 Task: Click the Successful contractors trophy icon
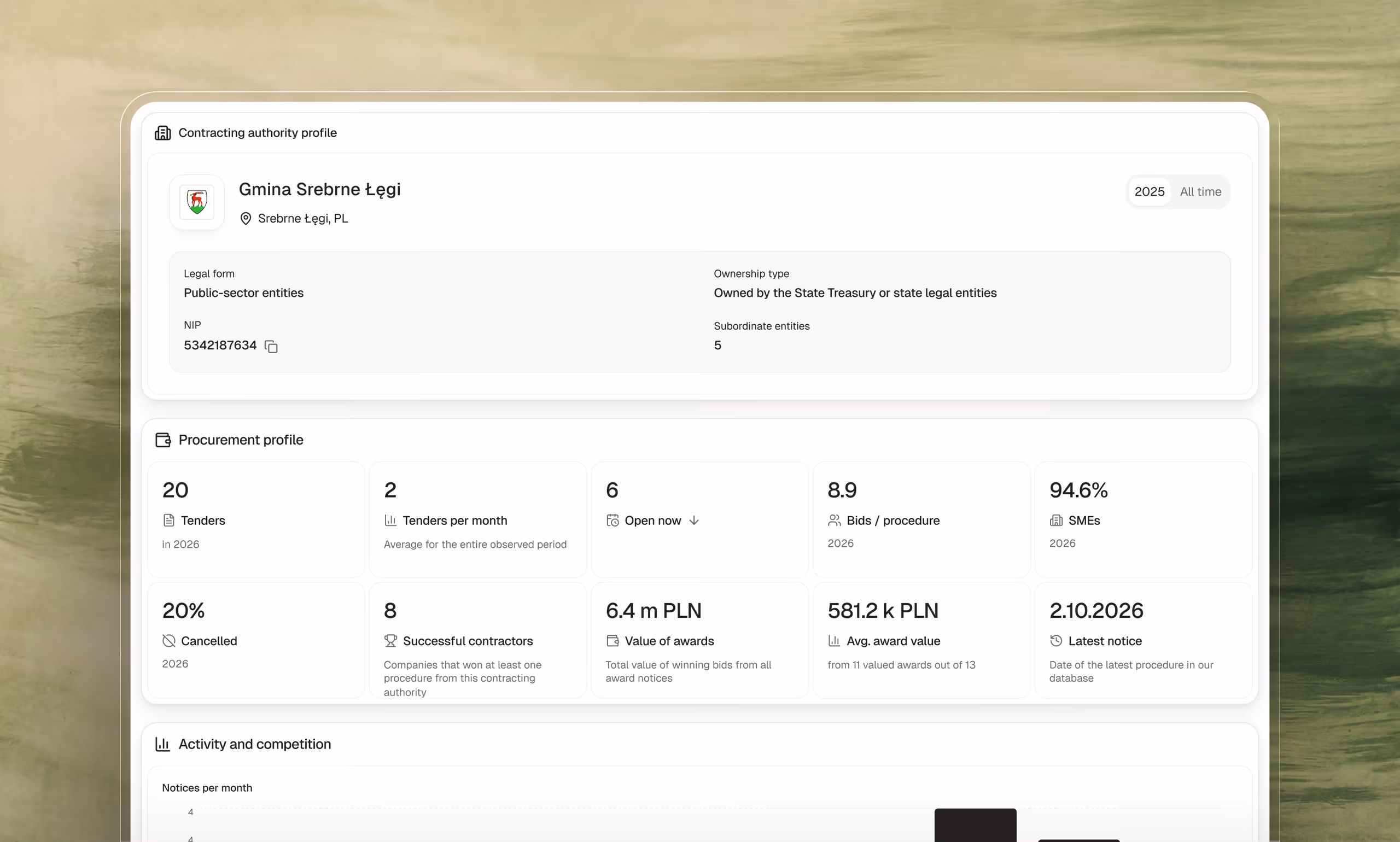pyautogui.click(x=390, y=641)
